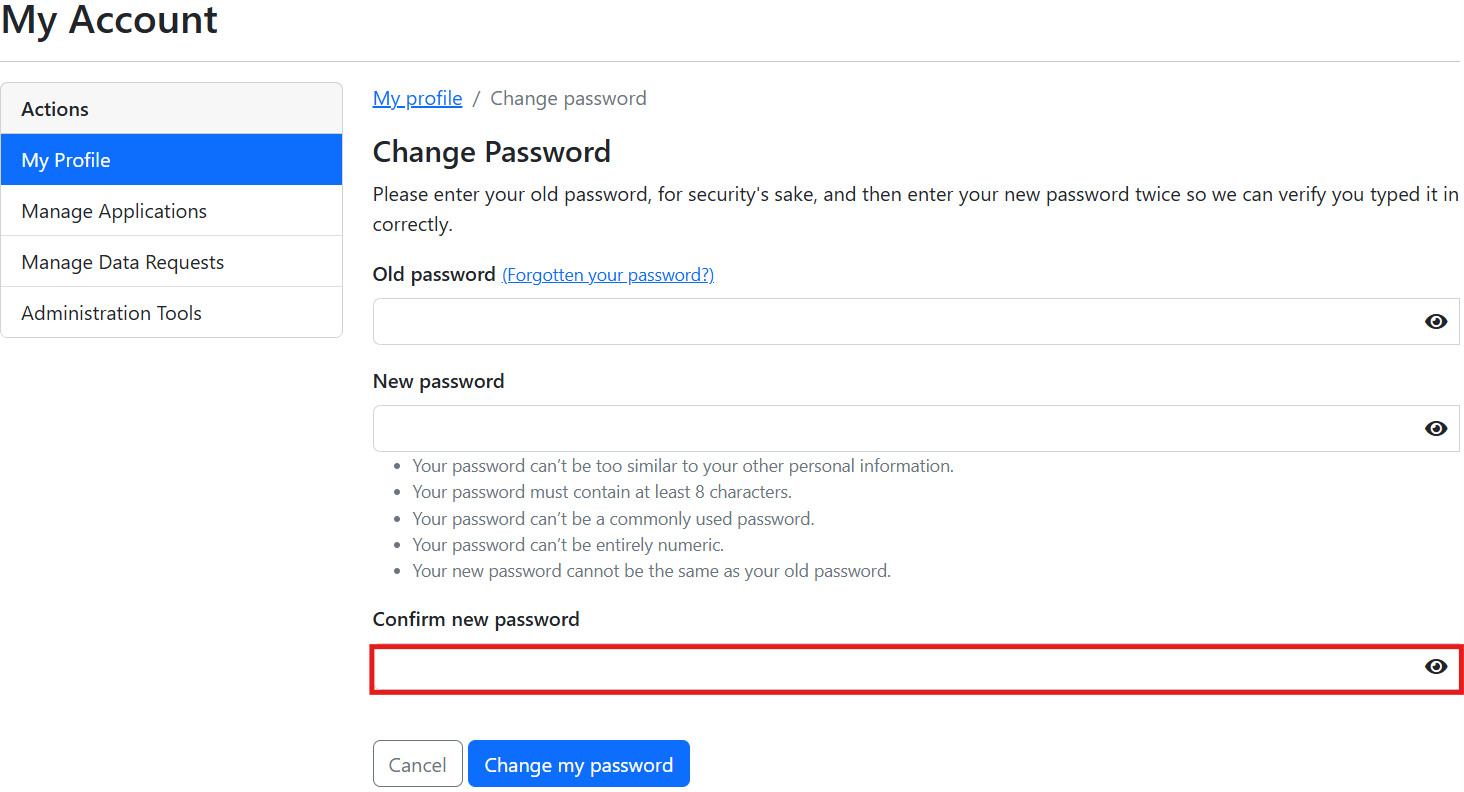The height and width of the screenshot is (792, 1464).
Task: Toggle visibility of New password field
Action: point(1436,429)
